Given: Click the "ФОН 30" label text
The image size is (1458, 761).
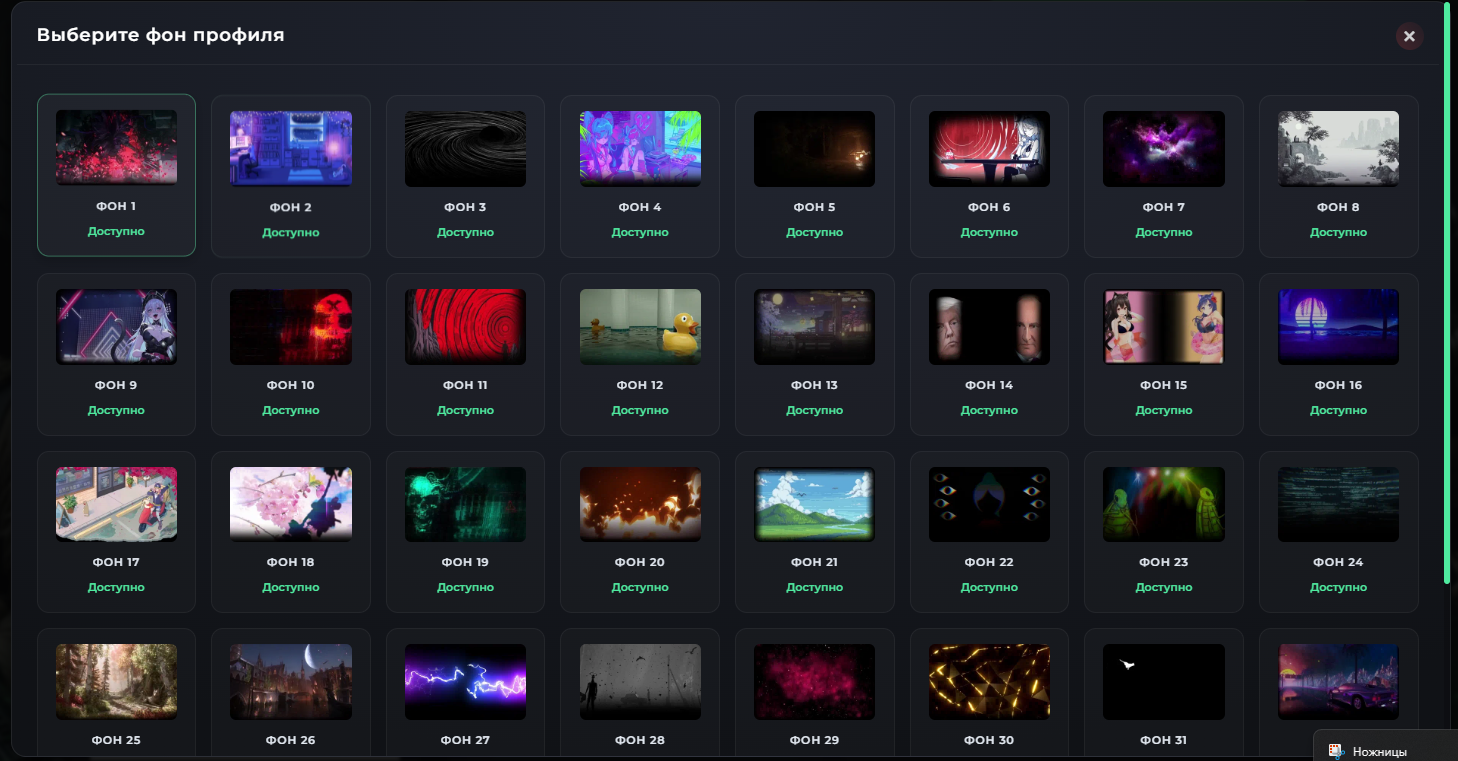Looking at the screenshot, I should point(989,740).
